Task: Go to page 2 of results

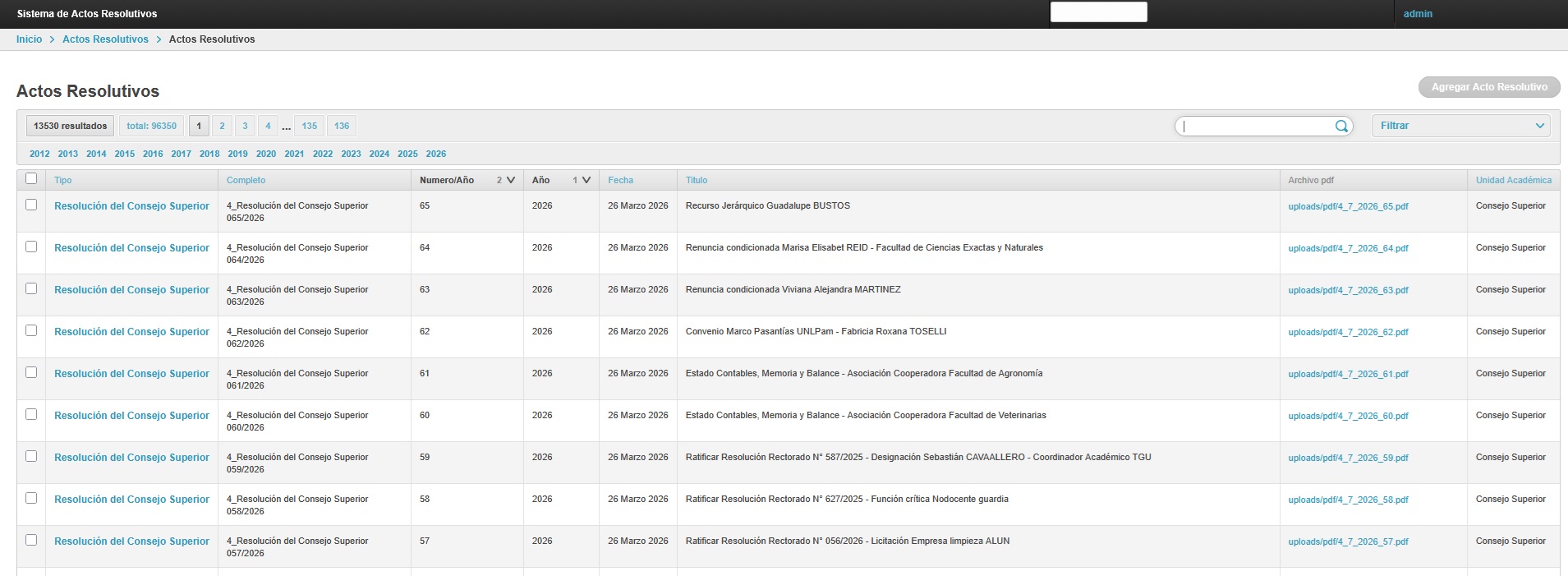Action: (x=222, y=127)
